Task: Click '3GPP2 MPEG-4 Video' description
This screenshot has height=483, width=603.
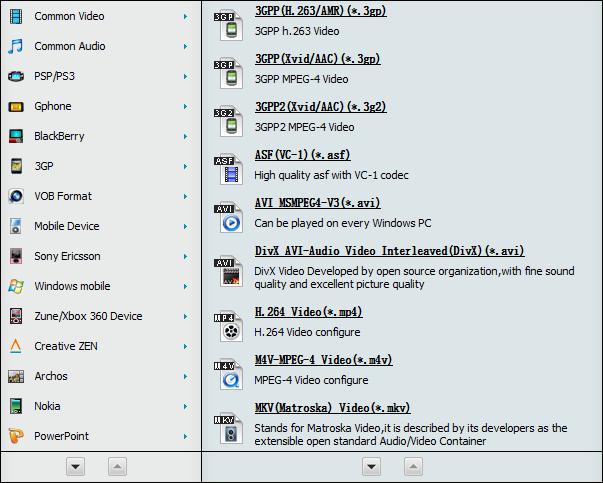Action: click(x=305, y=127)
